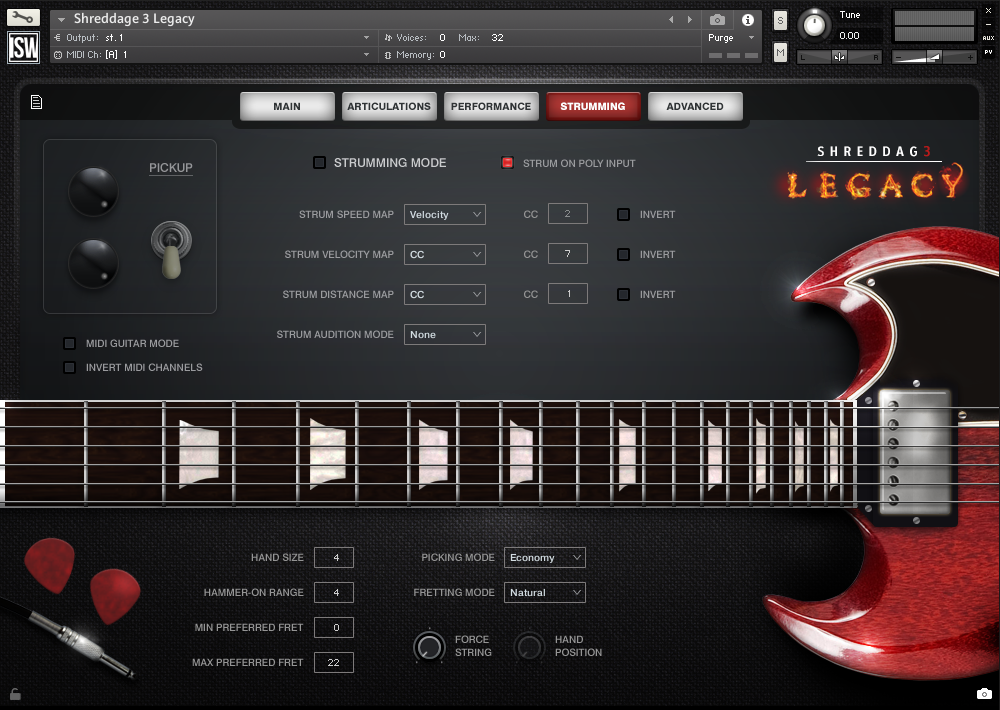Click the next instrument arrow in the header

tap(688, 18)
